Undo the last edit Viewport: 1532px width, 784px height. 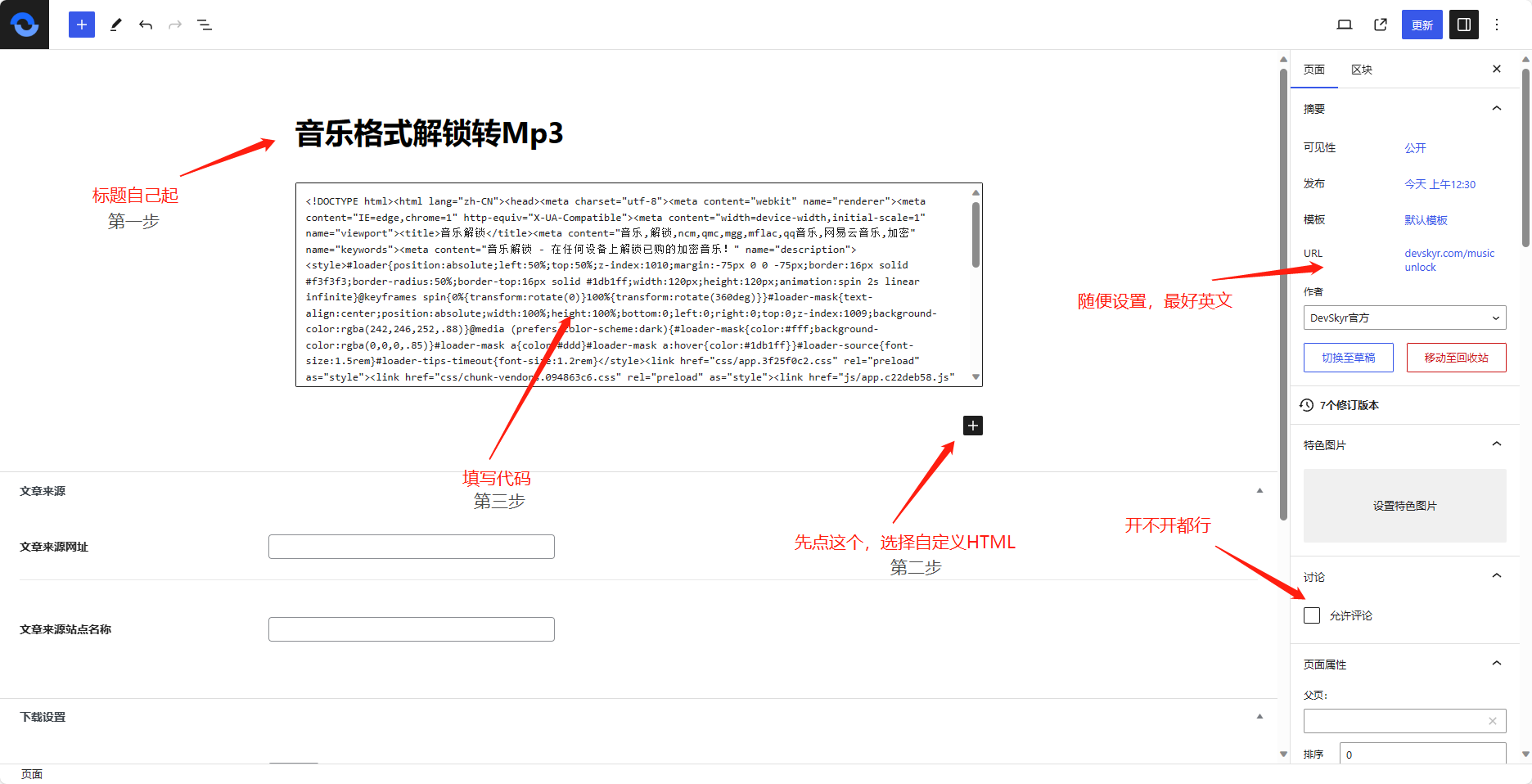tap(146, 25)
